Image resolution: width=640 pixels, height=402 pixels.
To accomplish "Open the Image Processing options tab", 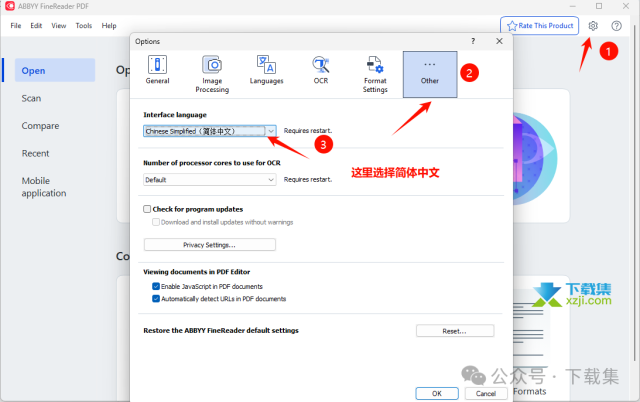I will 212,74.
